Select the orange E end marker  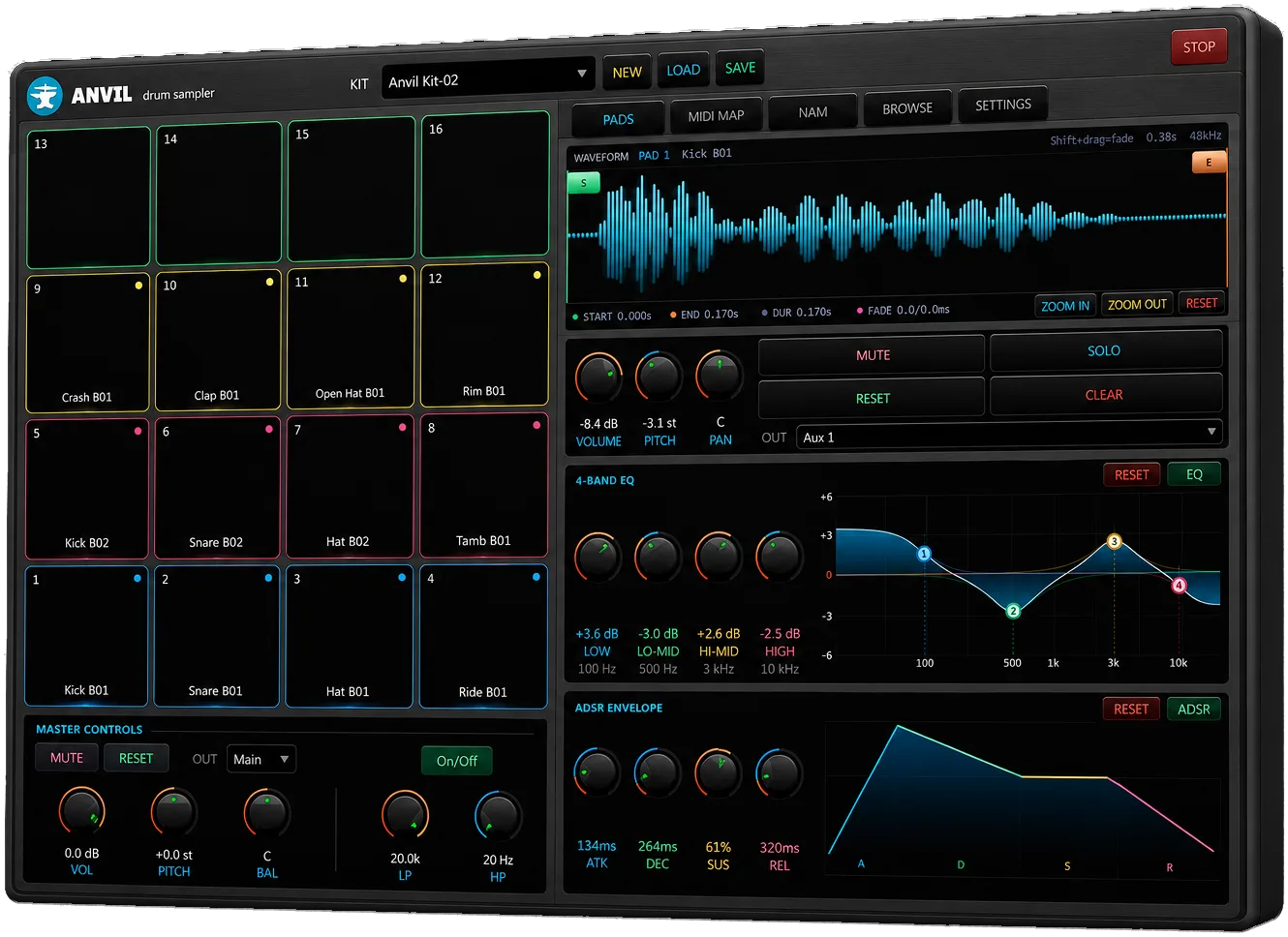point(1209,163)
